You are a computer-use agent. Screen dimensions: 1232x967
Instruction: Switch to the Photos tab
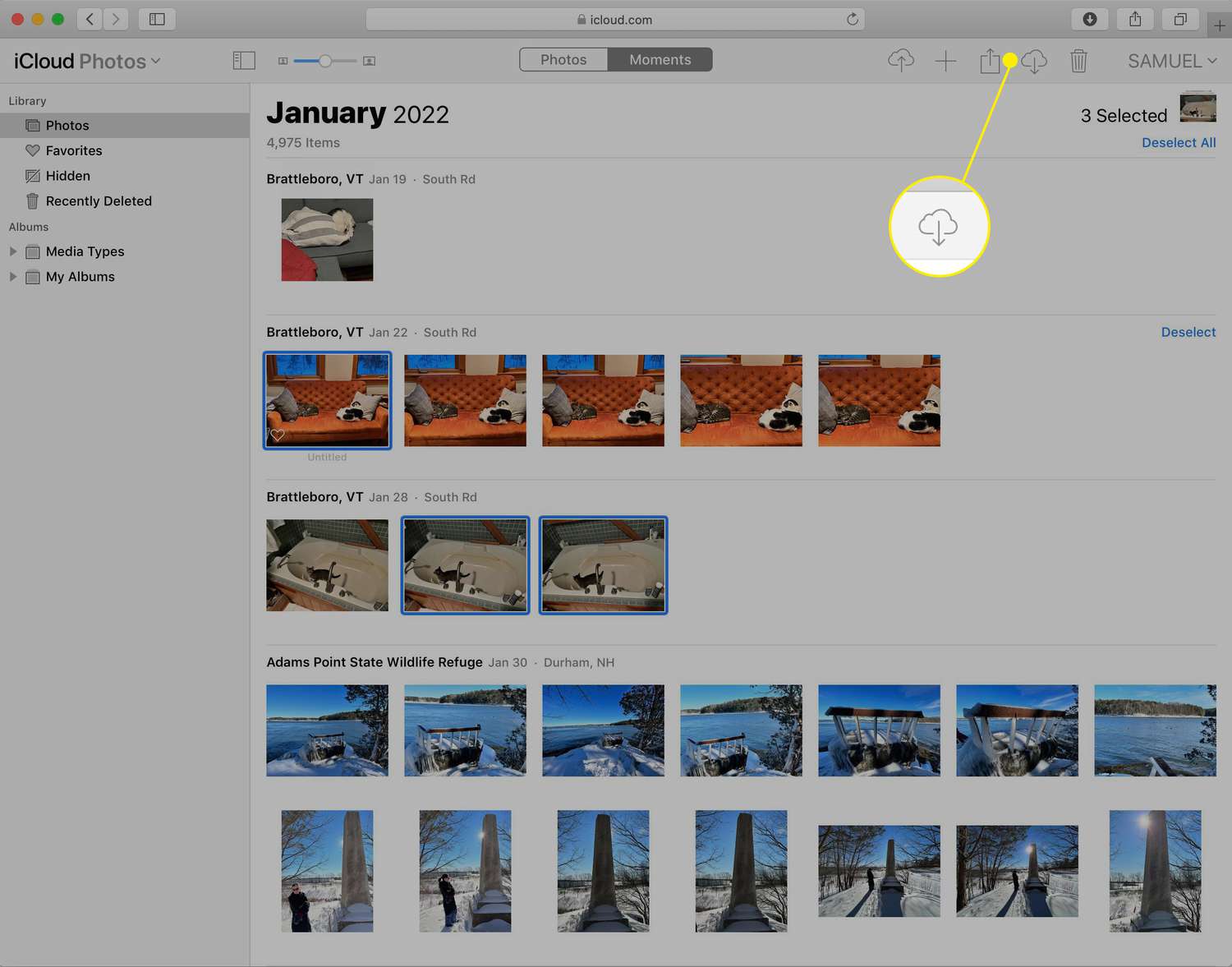point(563,60)
